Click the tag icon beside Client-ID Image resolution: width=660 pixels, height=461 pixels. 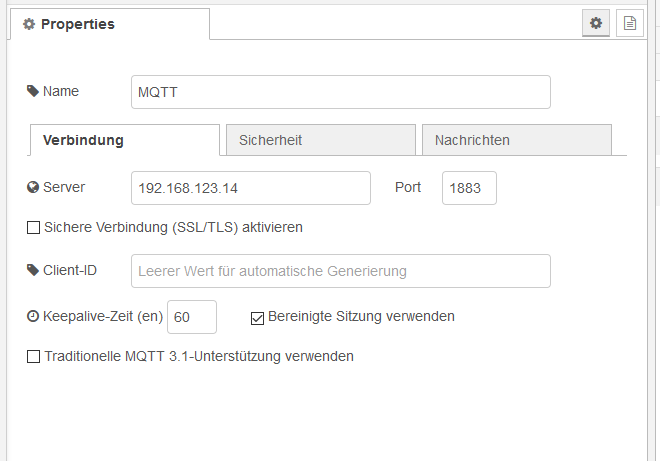pyautogui.click(x=33, y=270)
